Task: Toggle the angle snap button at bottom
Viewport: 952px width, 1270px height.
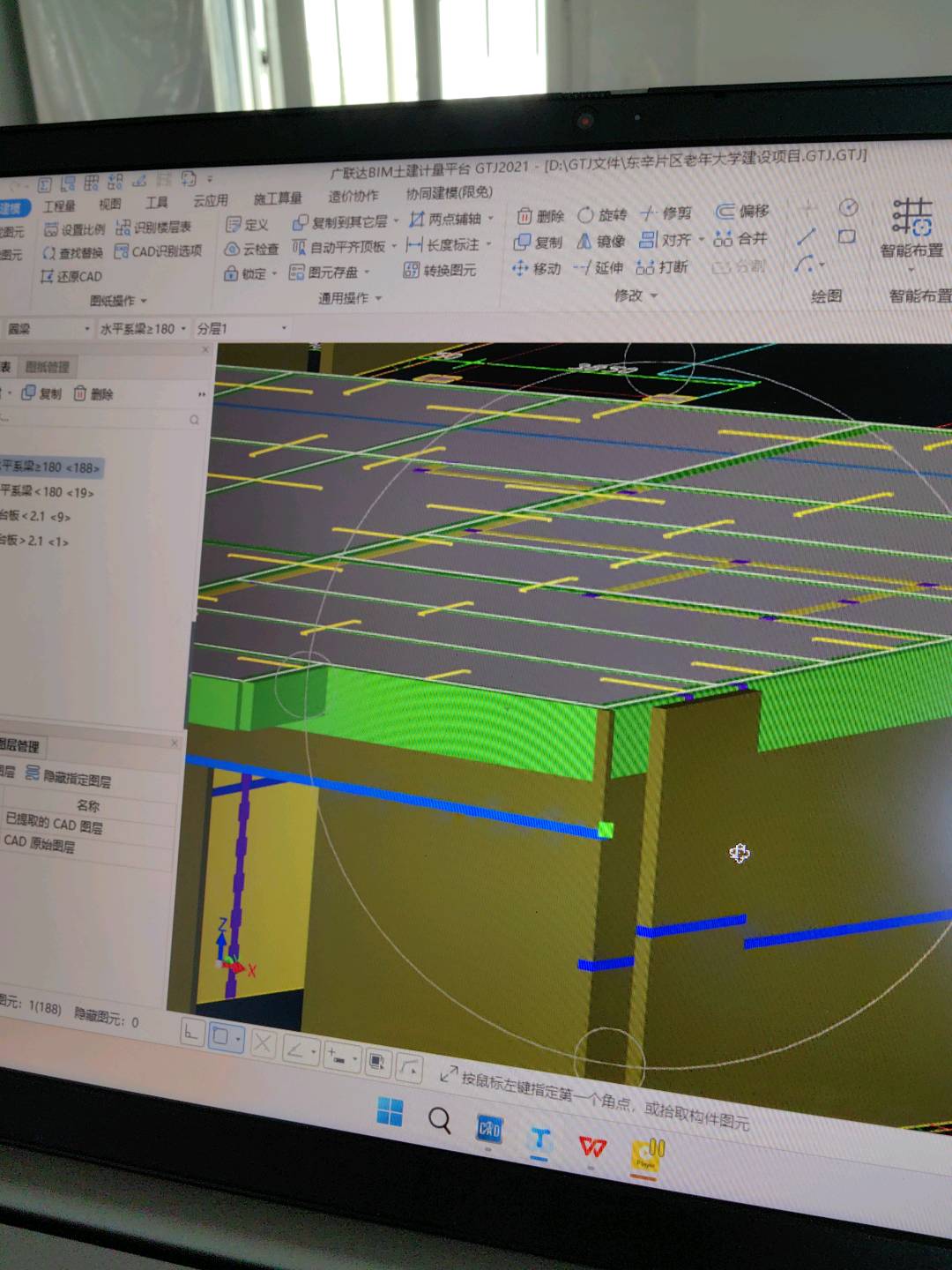Action: point(296,1050)
